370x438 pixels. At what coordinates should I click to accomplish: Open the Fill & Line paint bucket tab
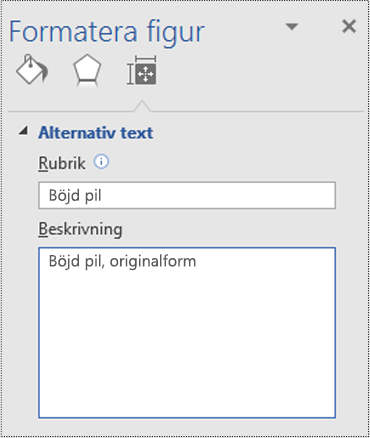(32, 69)
